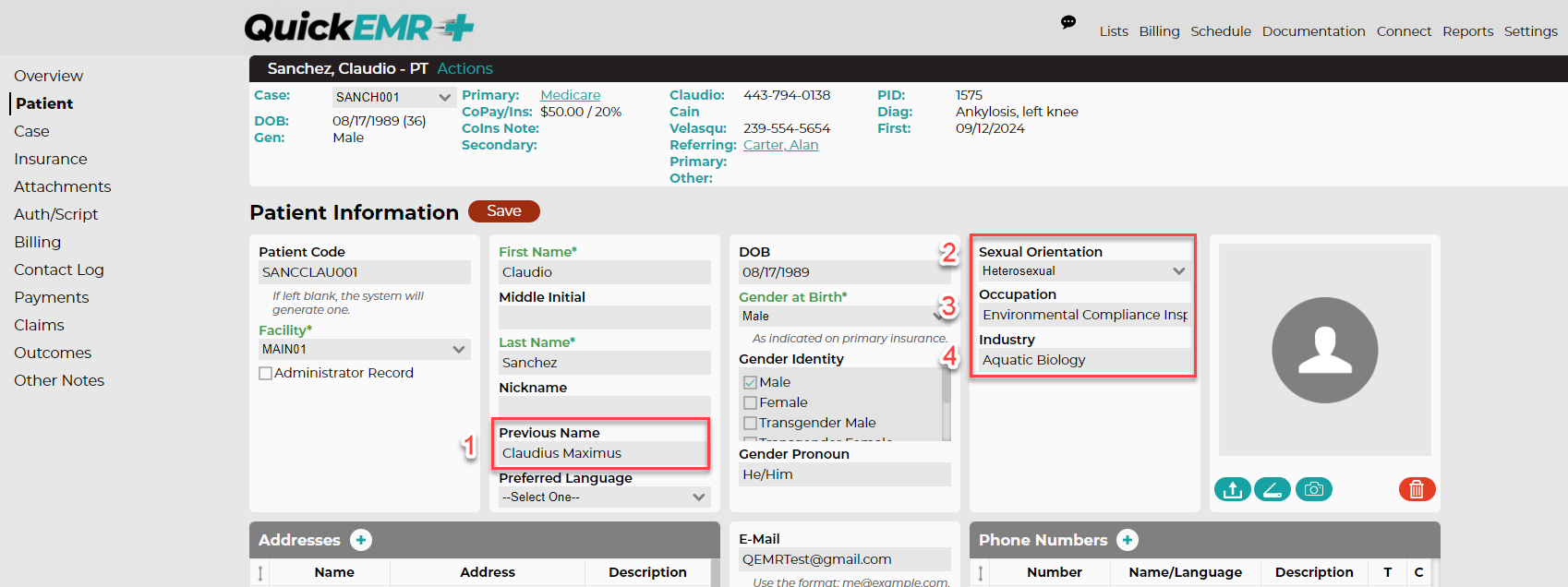The width and height of the screenshot is (1568, 587).
Task: Open Payments sidebar section
Action: pyautogui.click(x=51, y=297)
